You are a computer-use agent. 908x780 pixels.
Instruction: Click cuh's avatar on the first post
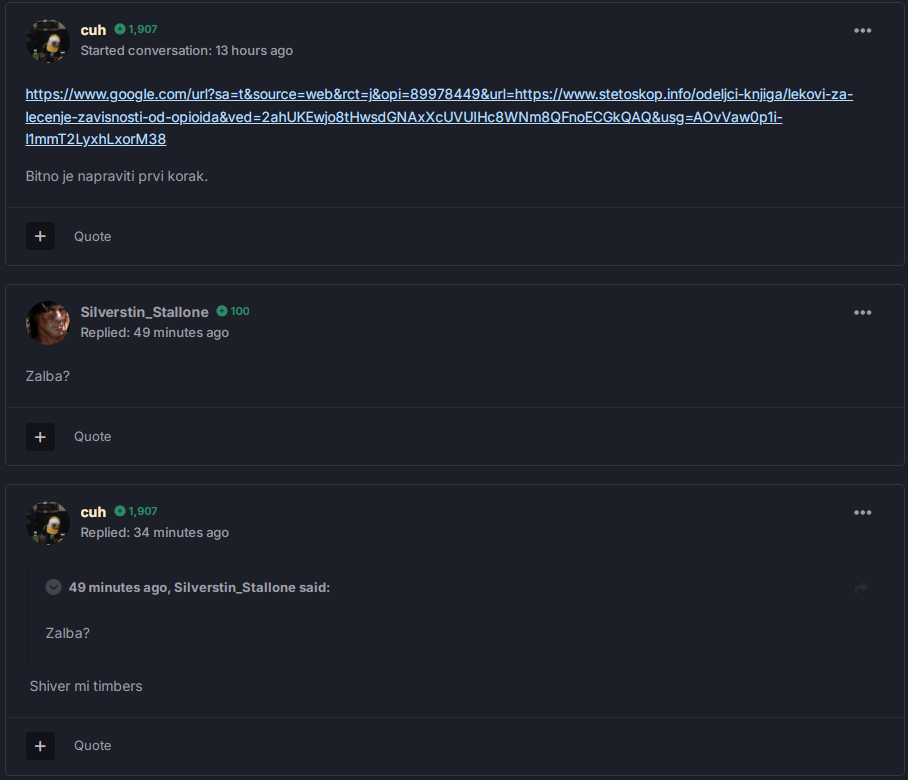click(x=48, y=41)
